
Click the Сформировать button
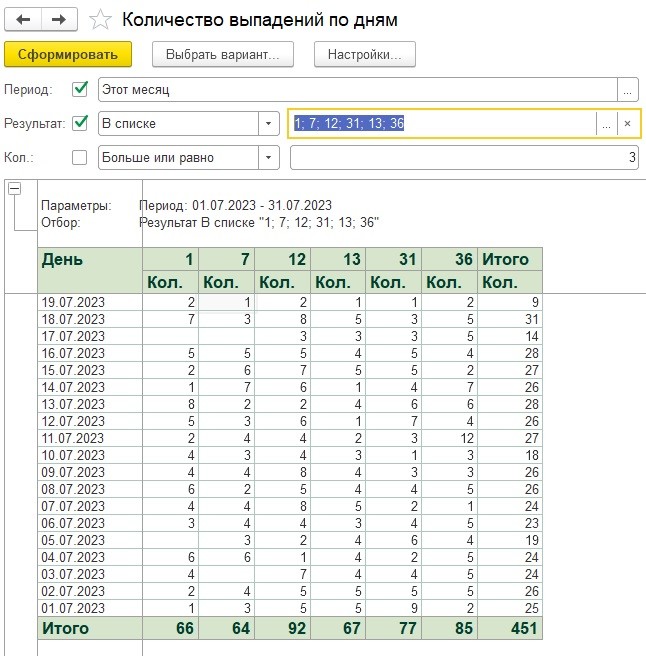[68, 54]
